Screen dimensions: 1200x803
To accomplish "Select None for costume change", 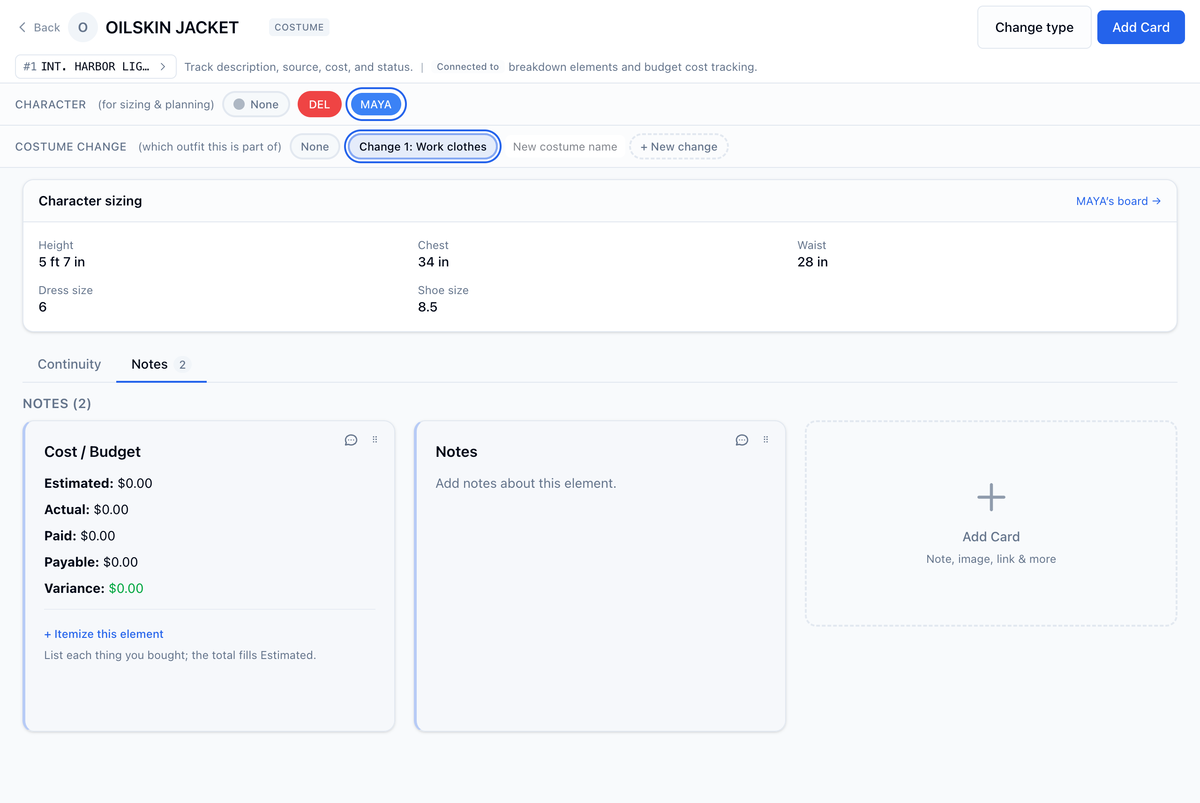I will [x=315, y=146].
